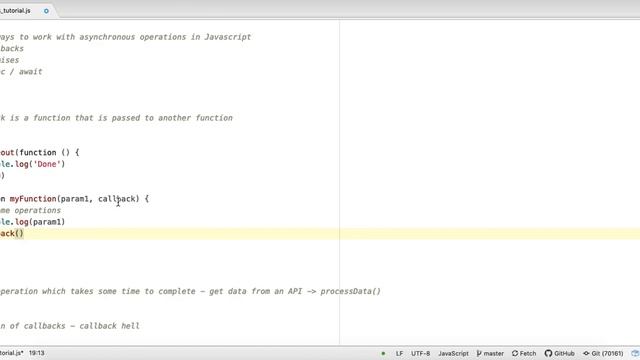The height and width of the screenshot is (360, 640).
Task: Place cursor on myFunction in the code
Action: click(x=33, y=199)
